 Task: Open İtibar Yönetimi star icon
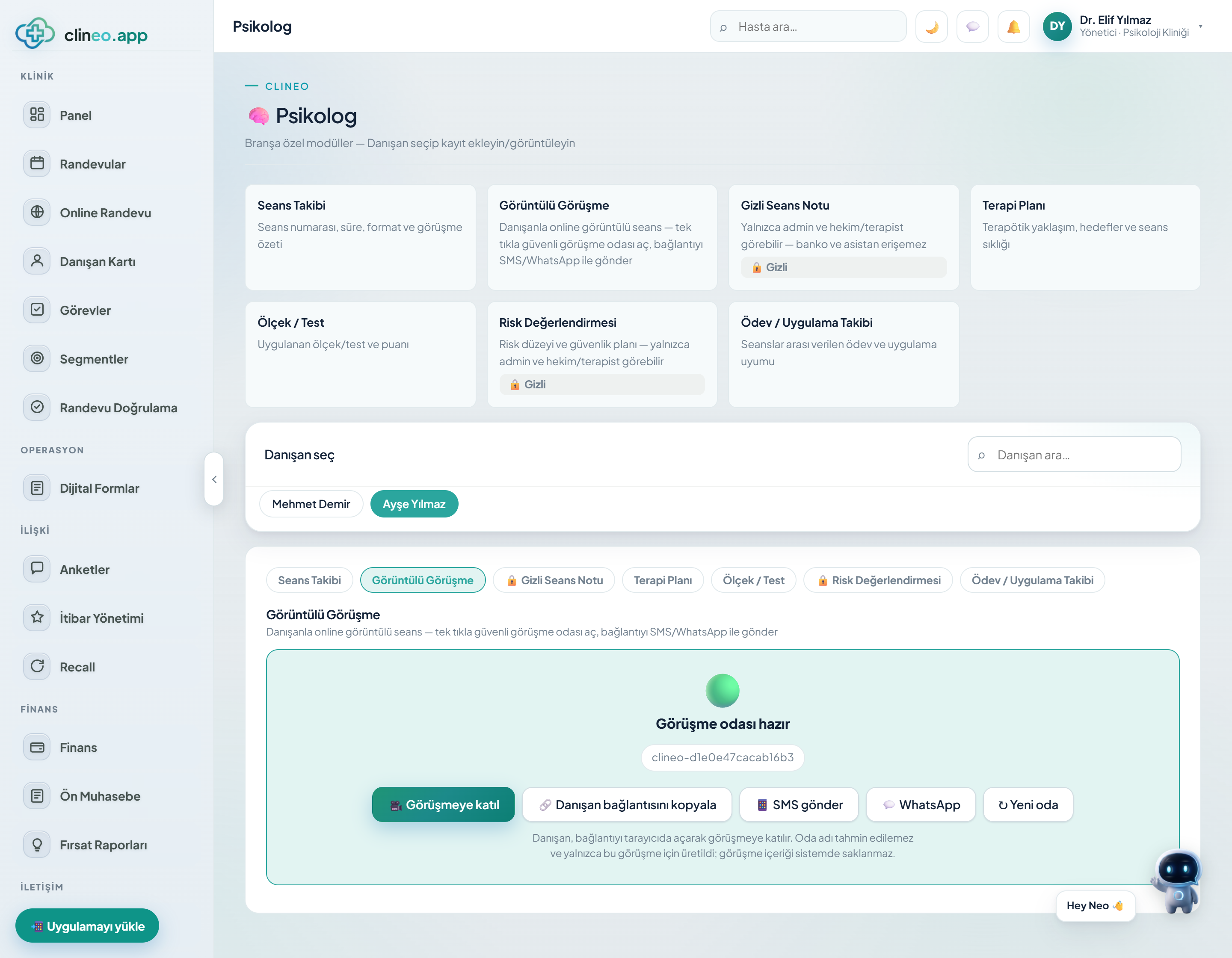pyautogui.click(x=37, y=618)
